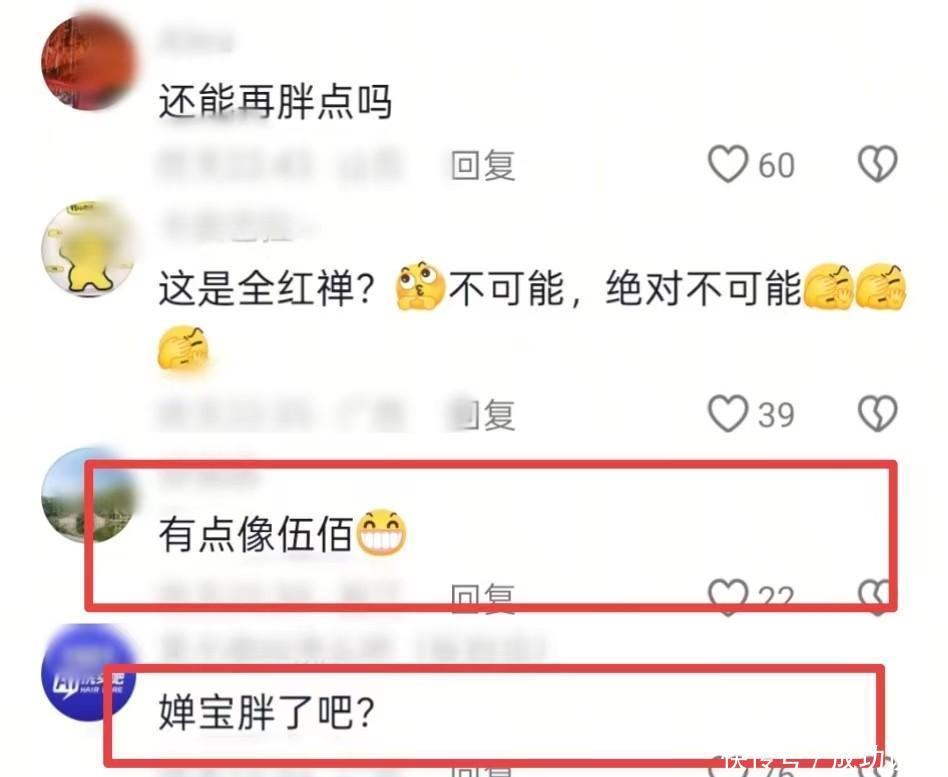Dislike the '还能再胖点吗' comment

[x=877, y=163]
